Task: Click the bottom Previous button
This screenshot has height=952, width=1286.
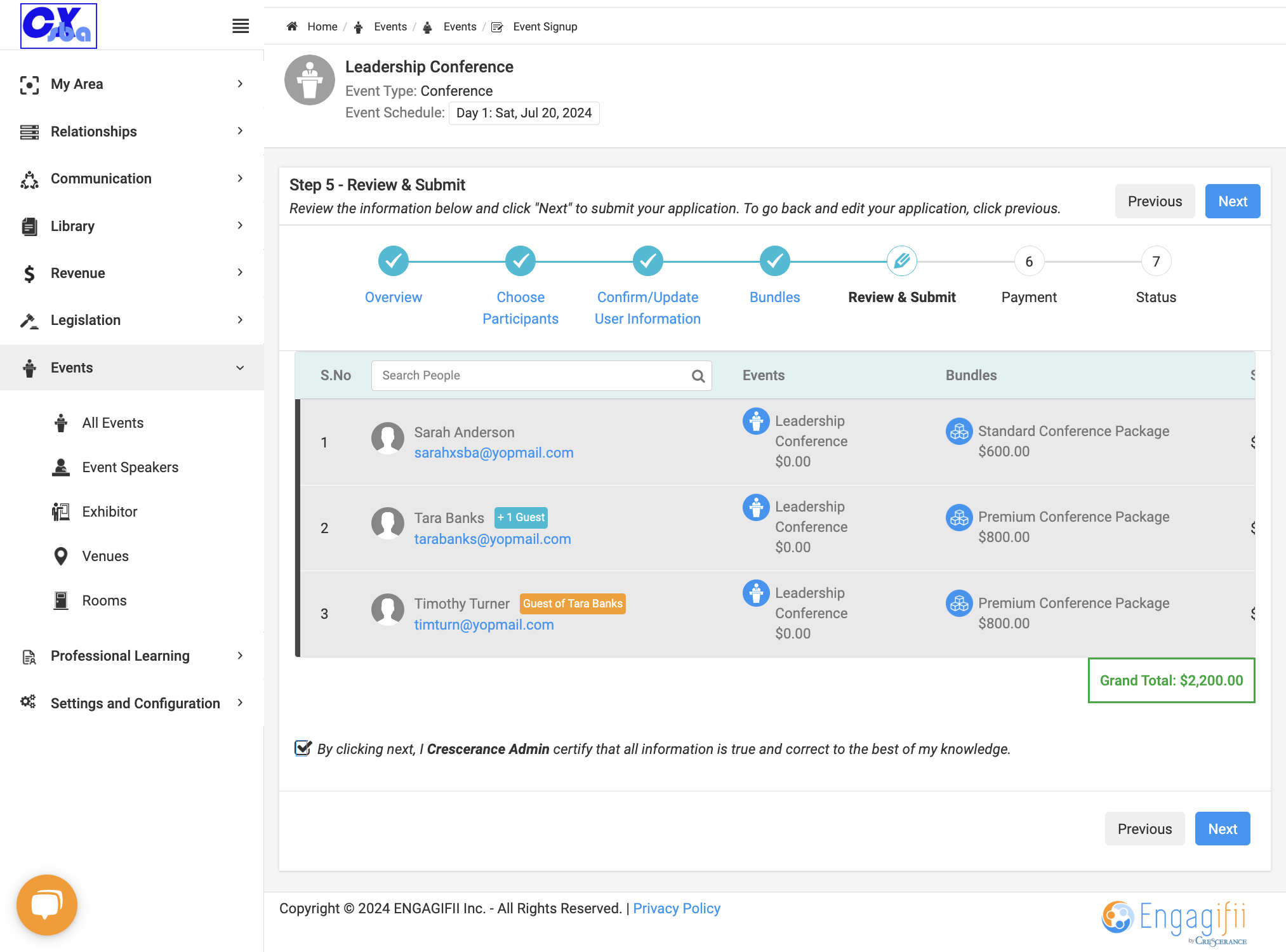Action: coord(1144,829)
